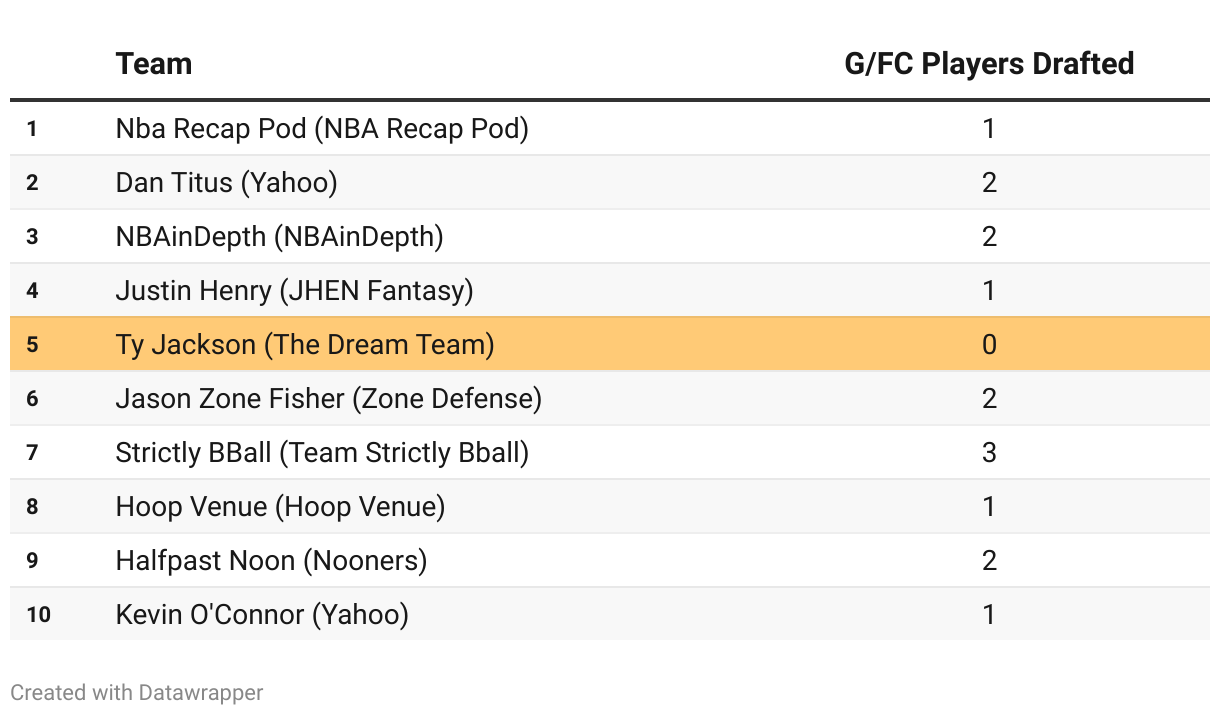The width and height of the screenshot is (1220, 716).
Task: Click the Team column header
Action: click(x=154, y=64)
